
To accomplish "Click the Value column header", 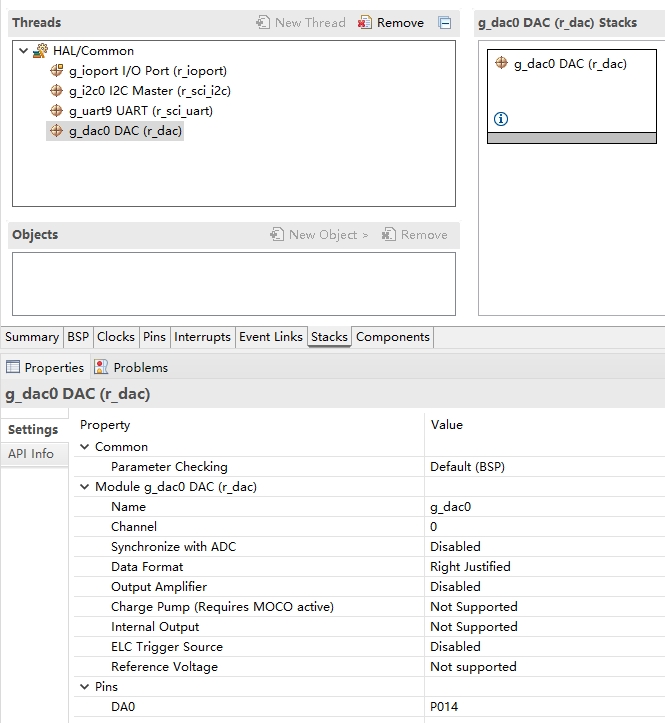I will (x=446, y=425).
